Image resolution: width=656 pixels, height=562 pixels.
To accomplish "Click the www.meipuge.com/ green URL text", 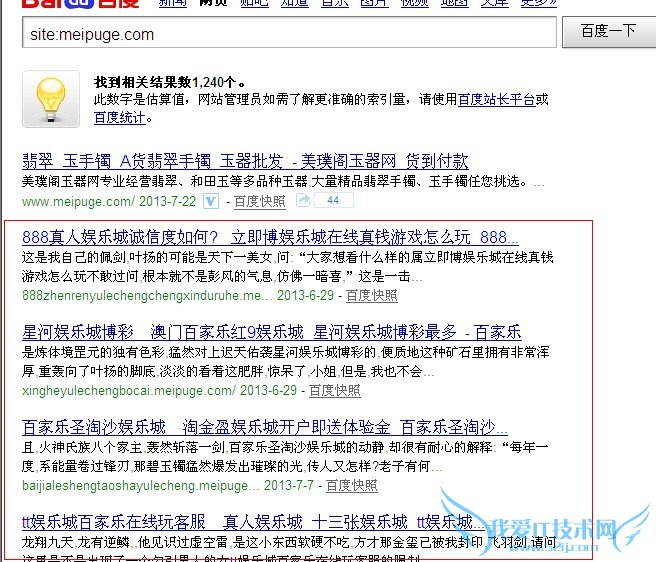I will point(78,202).
